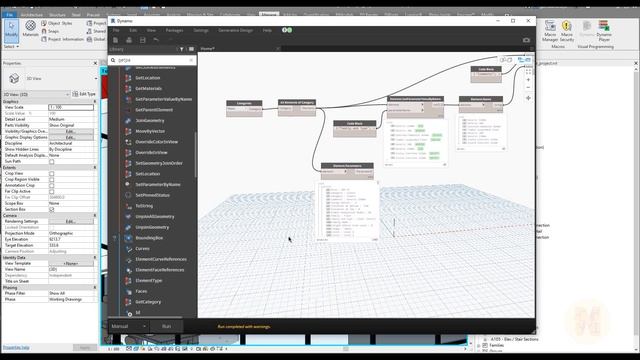Image resolution: width=640 pixels, height=360 pixels.
Task: Launch Dynamo Player from Revit ribbon
Action: [x=604, y=31]
